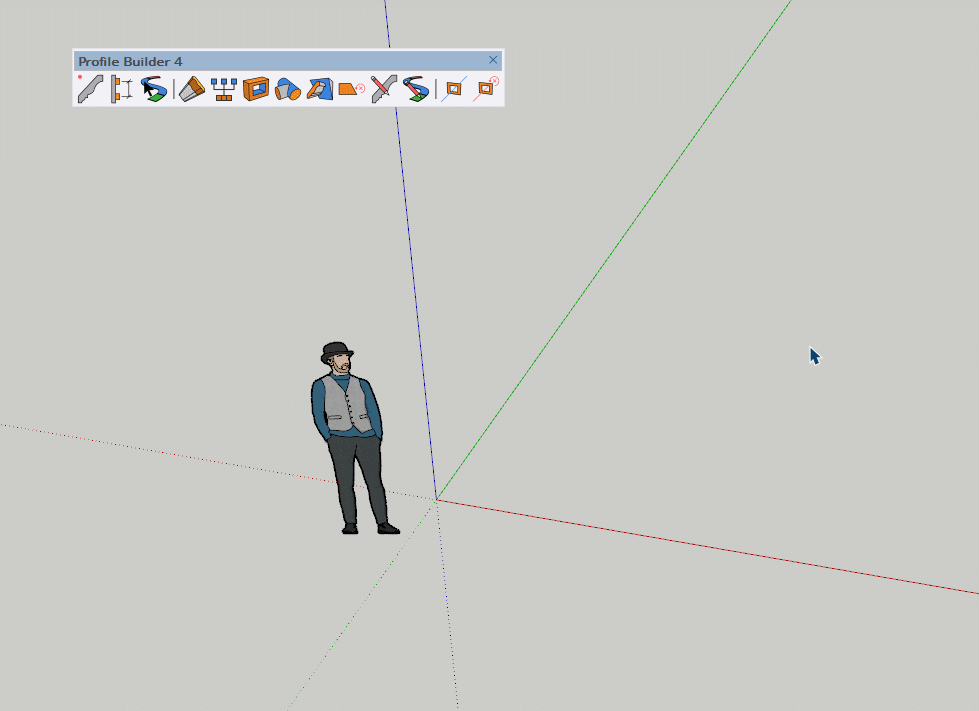Viewport: 979px width, 711px height.
Task: Select the standing man figure in the model
Action: tap(353, 438)
